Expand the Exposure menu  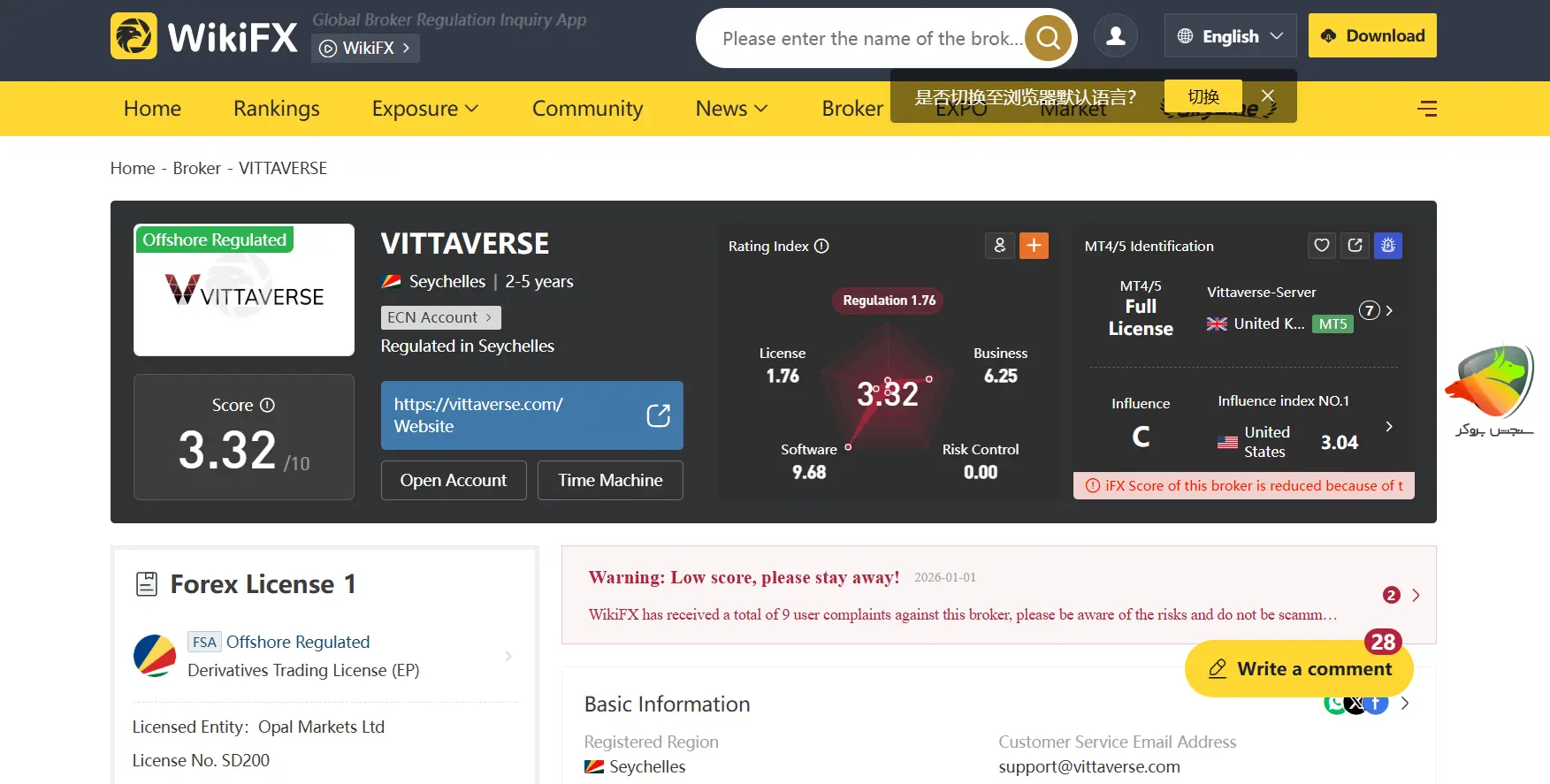[x=424, y=109]
